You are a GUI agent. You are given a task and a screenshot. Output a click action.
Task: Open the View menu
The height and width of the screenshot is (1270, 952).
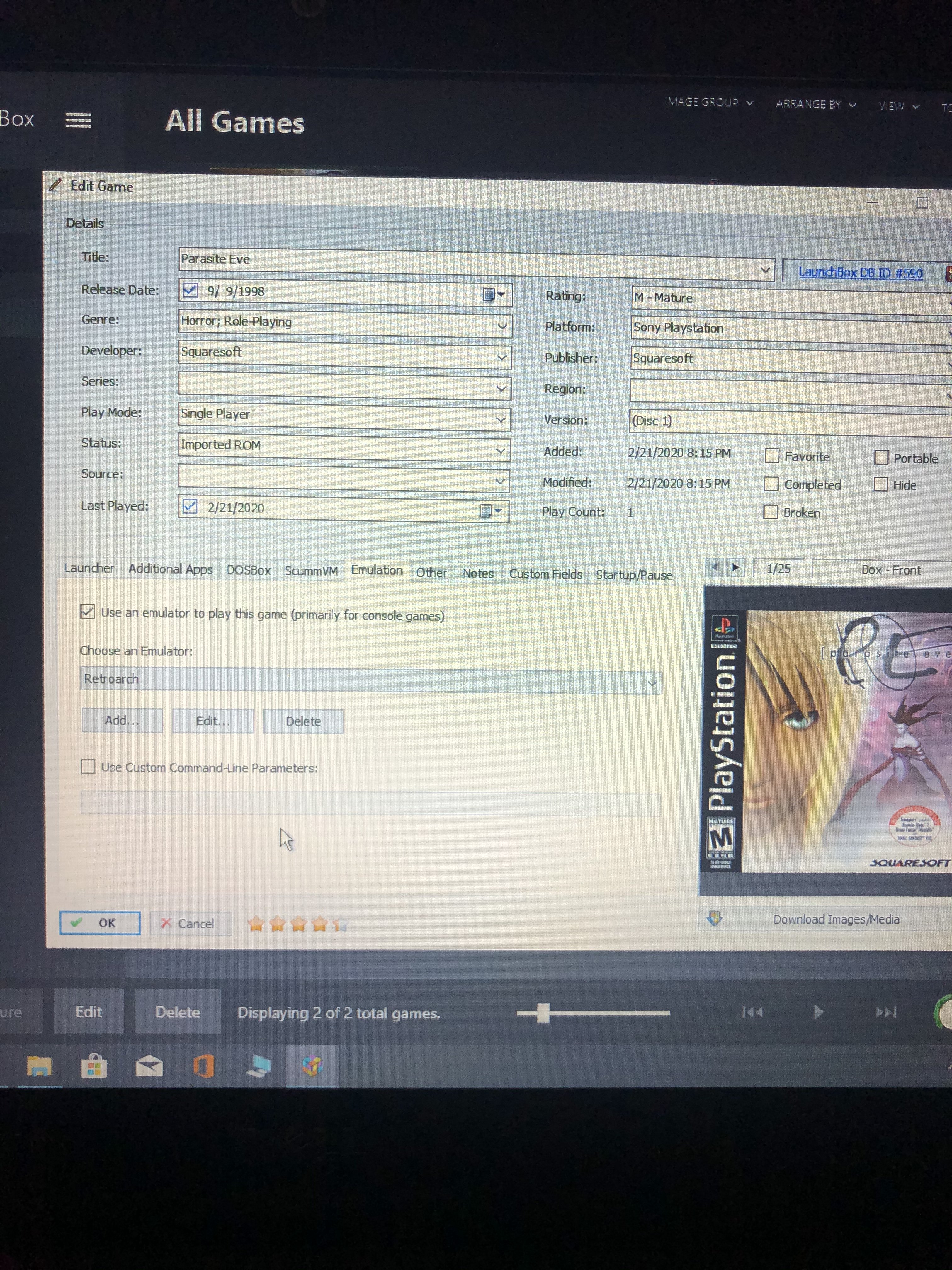pyautogui.click(x=898, y=106)
